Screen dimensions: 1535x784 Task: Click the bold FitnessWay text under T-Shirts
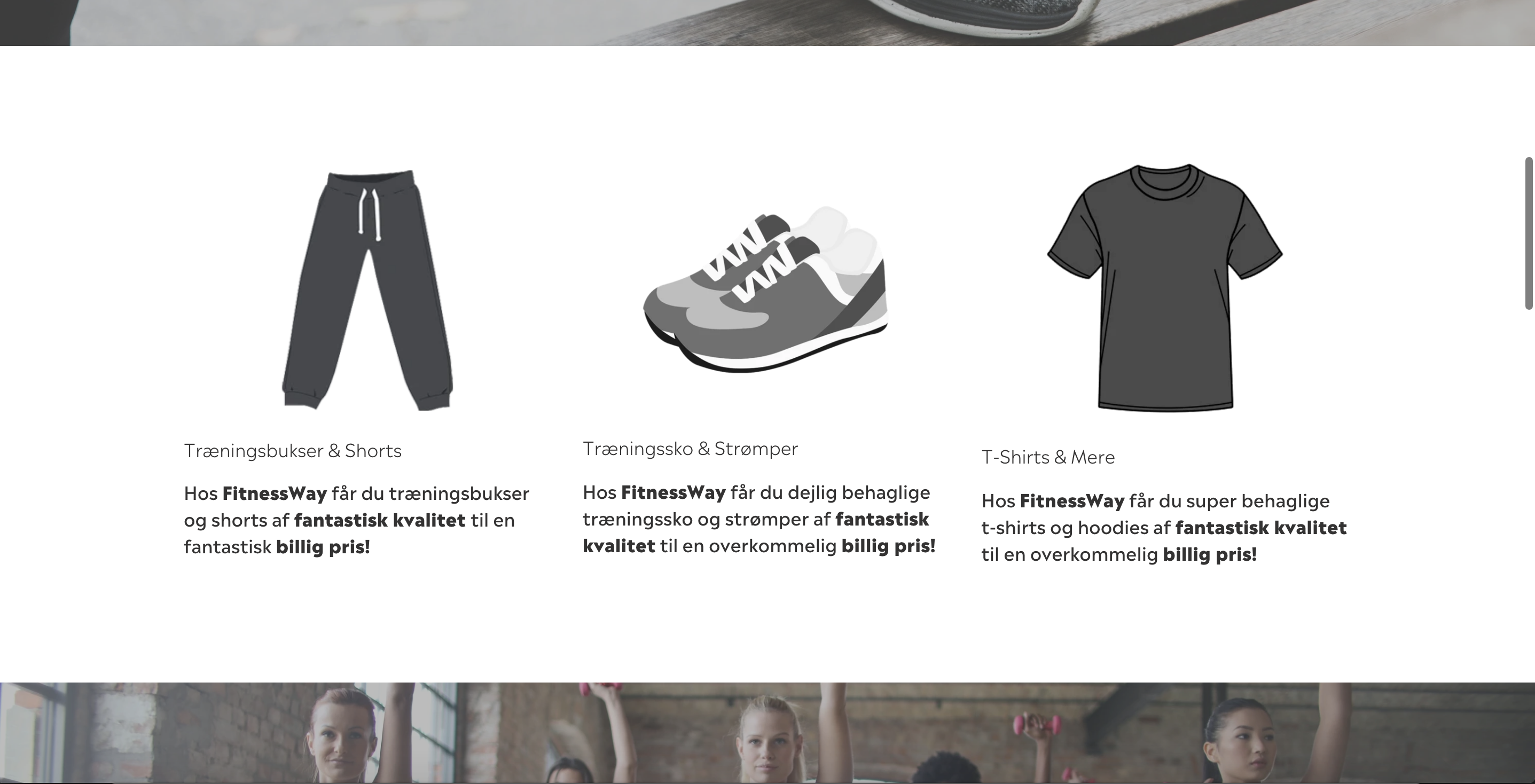point(1072,500)
